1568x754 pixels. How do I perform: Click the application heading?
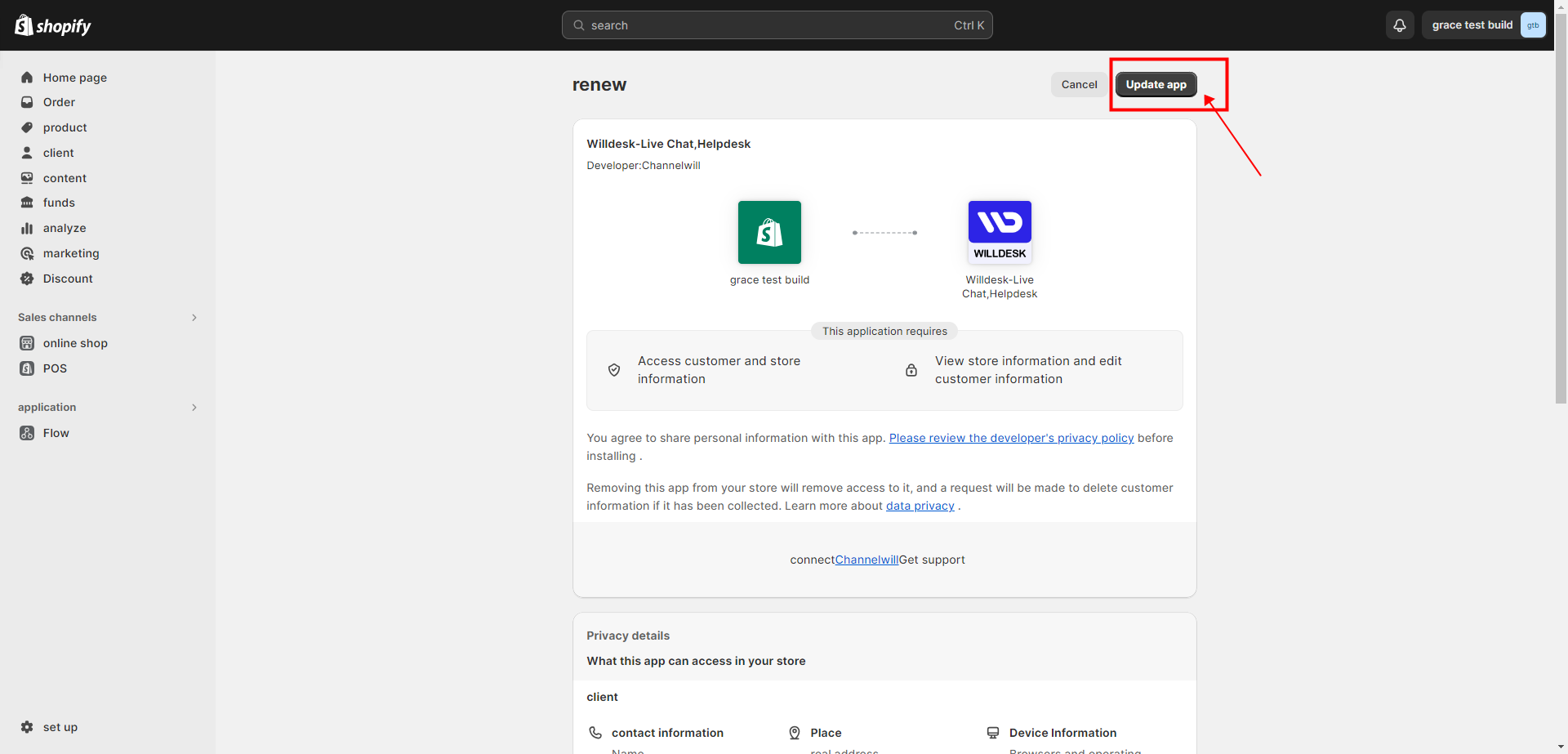[x=47, y=408]
